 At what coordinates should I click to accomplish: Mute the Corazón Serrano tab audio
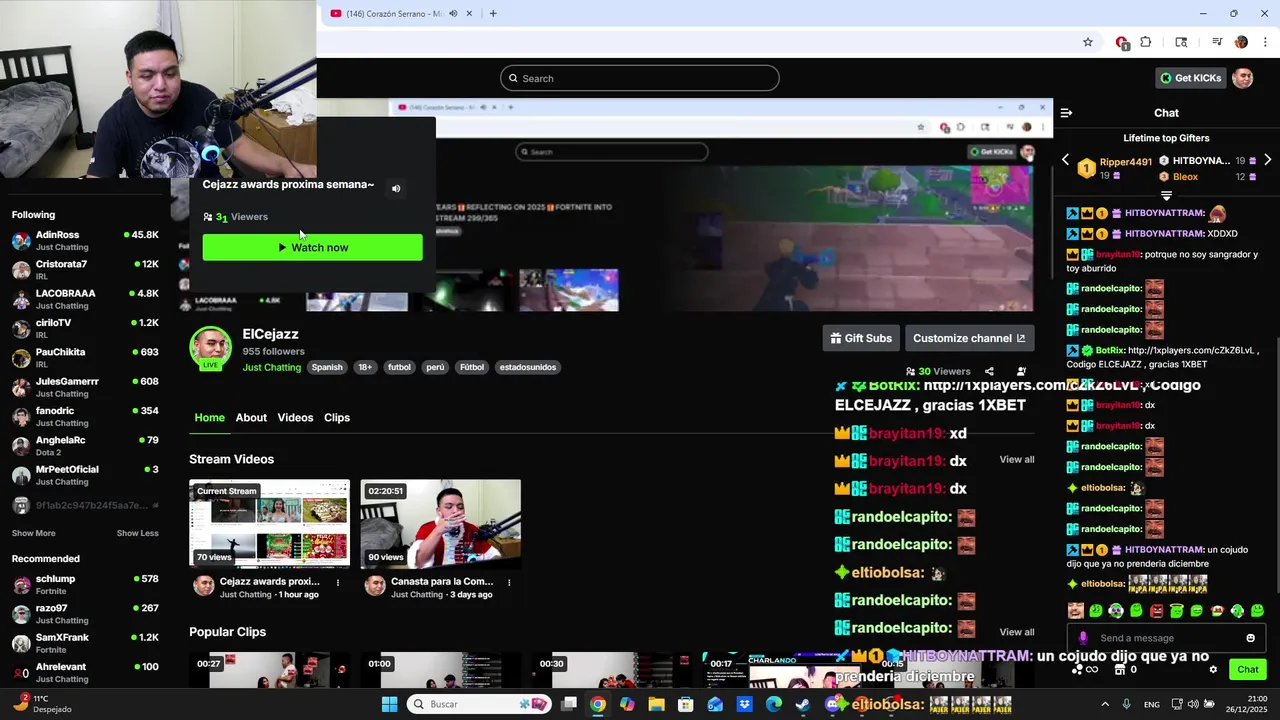(453, 13)
